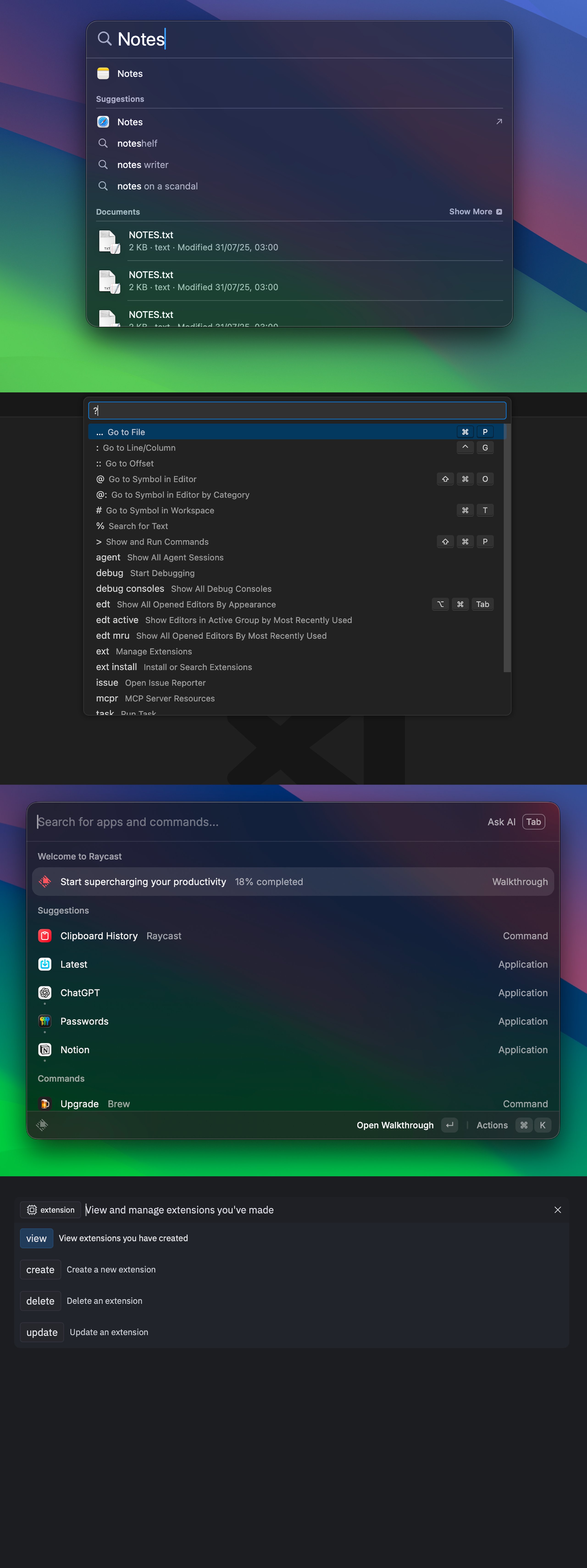Click the ChatGPT app icon
This screenshot has width=587, height=1568.
click(x=45, y=992)
